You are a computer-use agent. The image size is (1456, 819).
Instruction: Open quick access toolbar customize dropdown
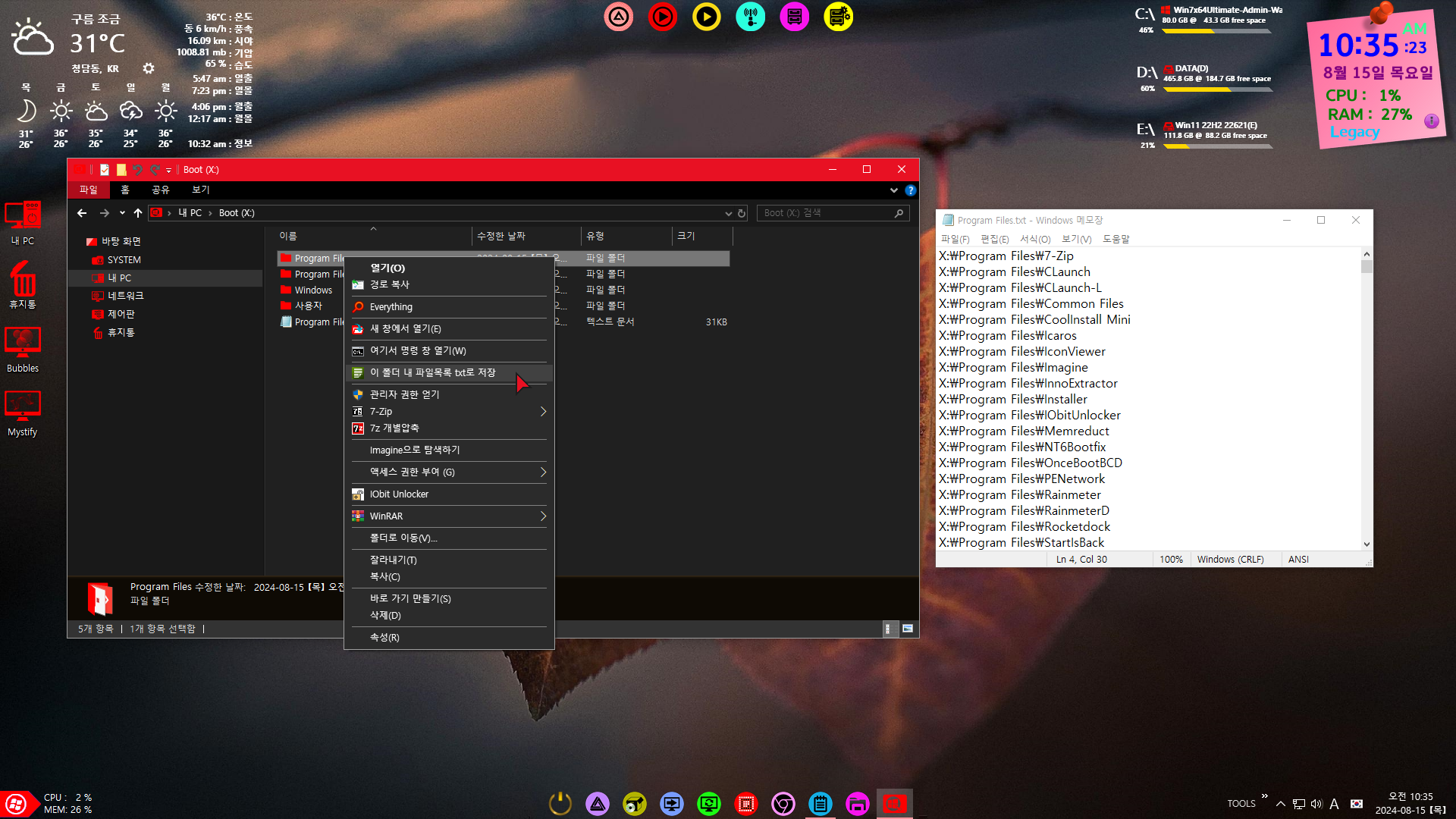[168, 170]
